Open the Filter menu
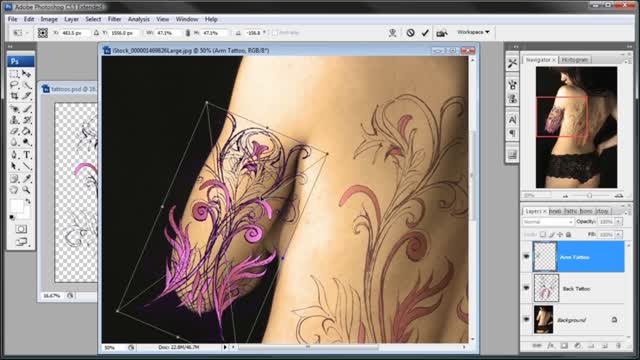Viewport: 640px width, 360px height. (x=114, y=19)
